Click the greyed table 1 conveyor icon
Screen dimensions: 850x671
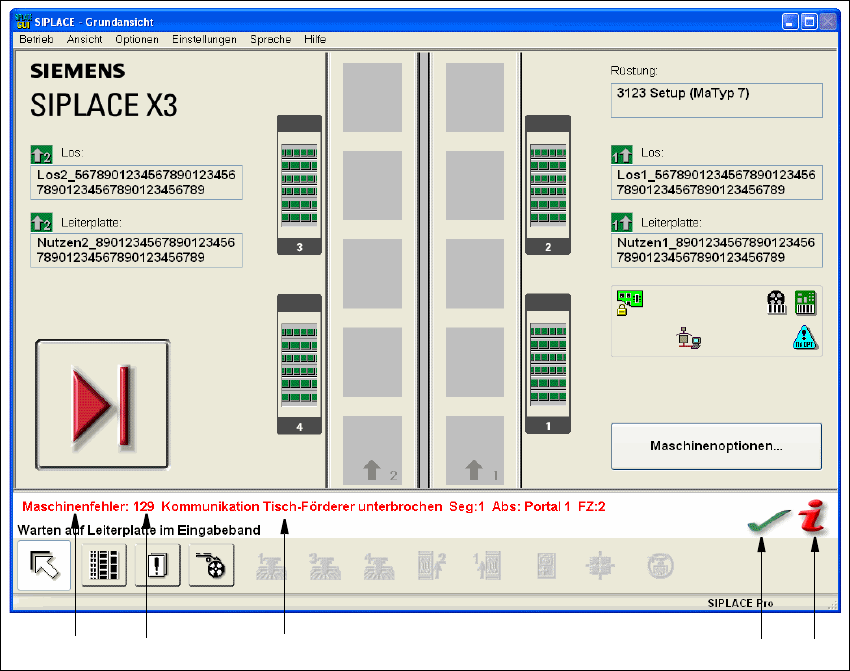[271, 566]
